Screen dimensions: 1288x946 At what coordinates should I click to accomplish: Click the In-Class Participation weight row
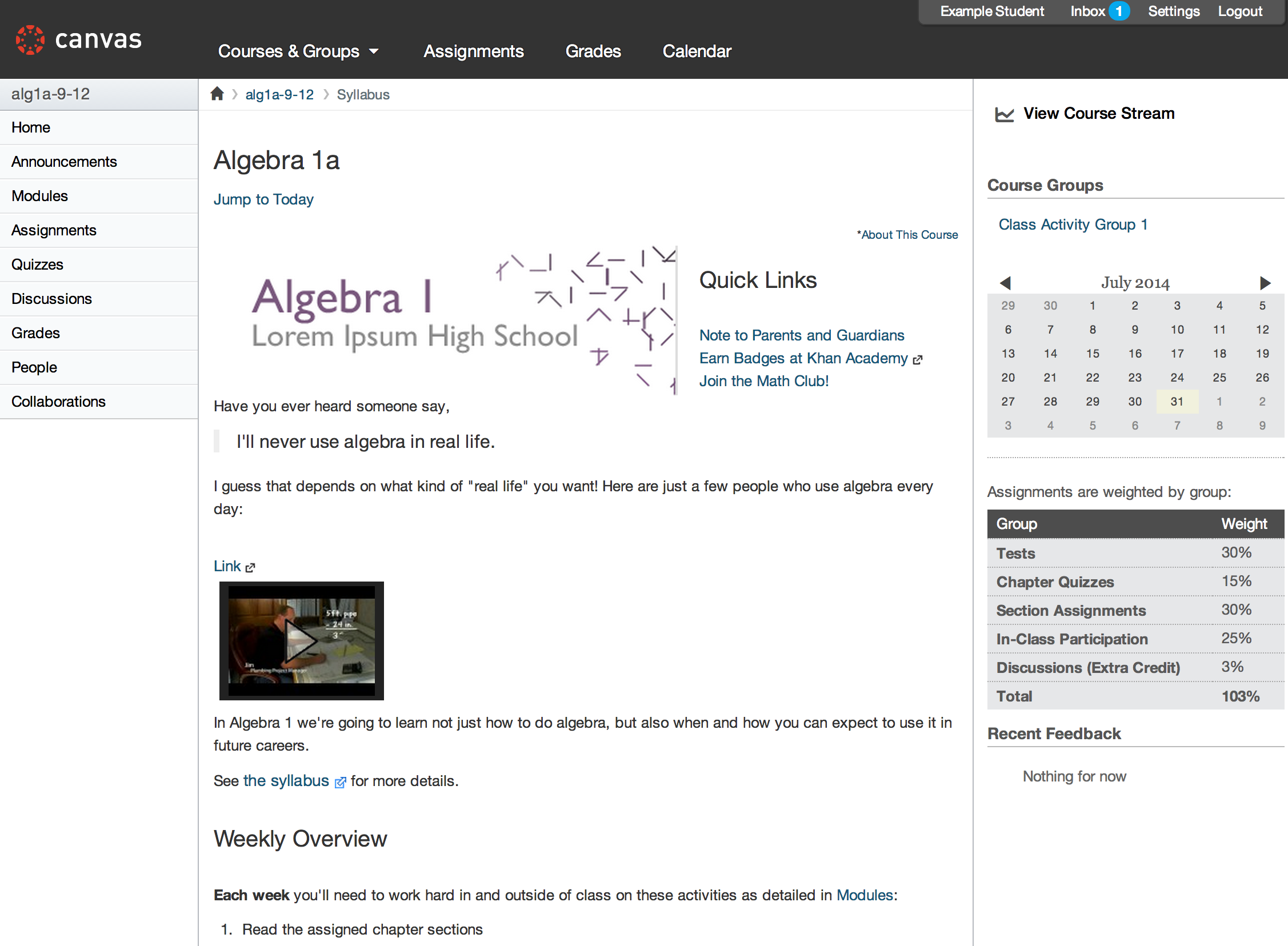(1135, 639)
